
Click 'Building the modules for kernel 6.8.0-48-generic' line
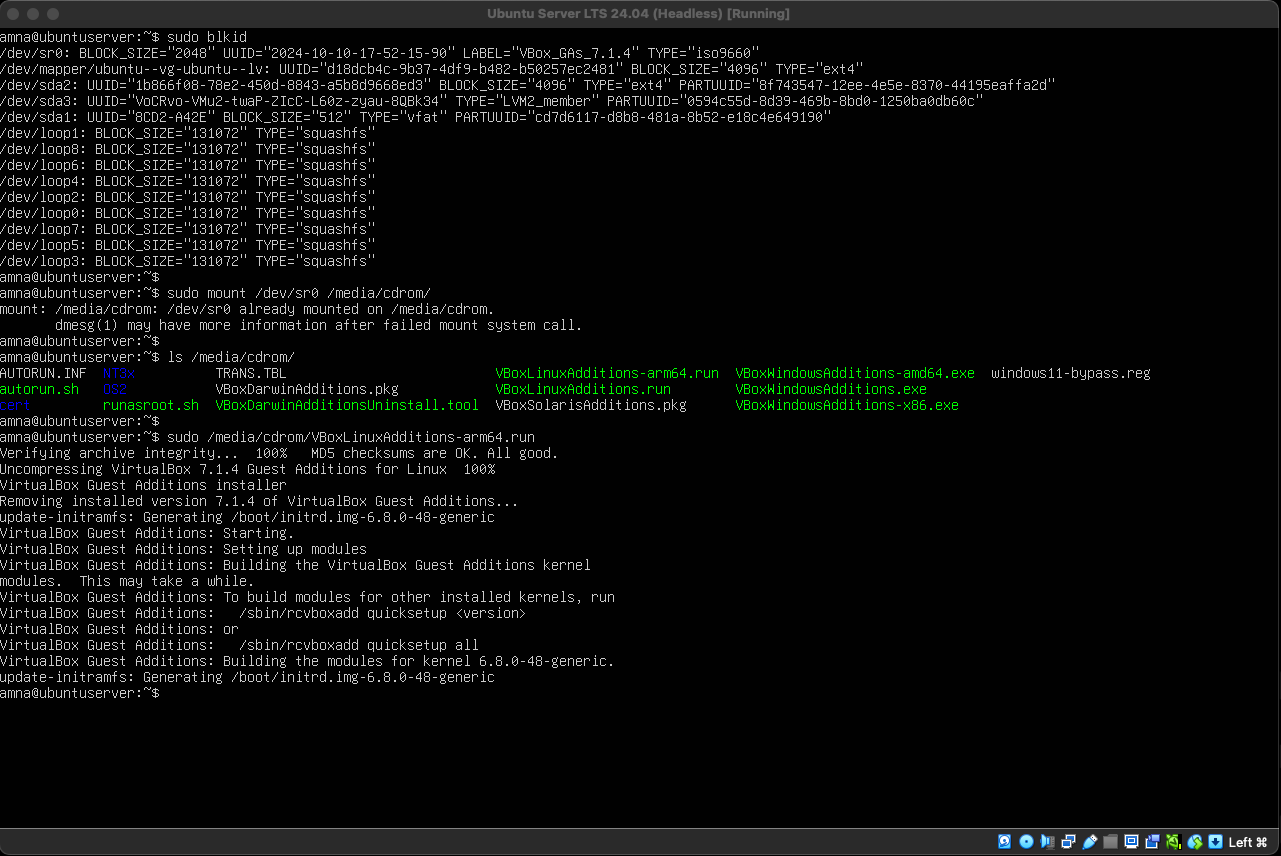[307, 661]
